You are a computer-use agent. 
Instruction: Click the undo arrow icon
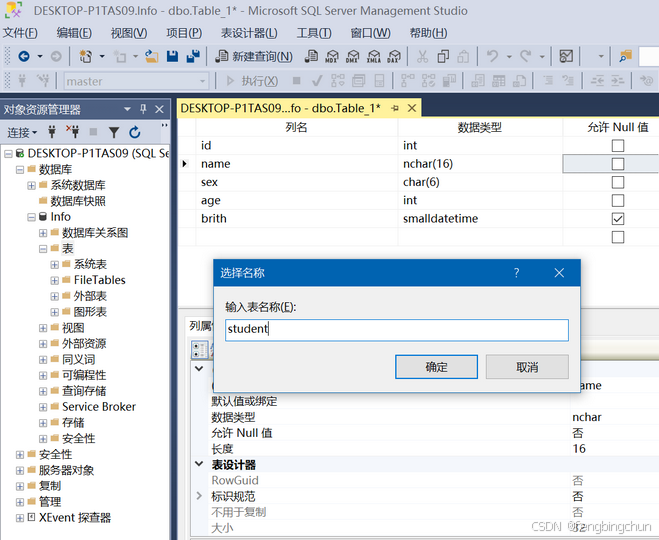[492, 56]
